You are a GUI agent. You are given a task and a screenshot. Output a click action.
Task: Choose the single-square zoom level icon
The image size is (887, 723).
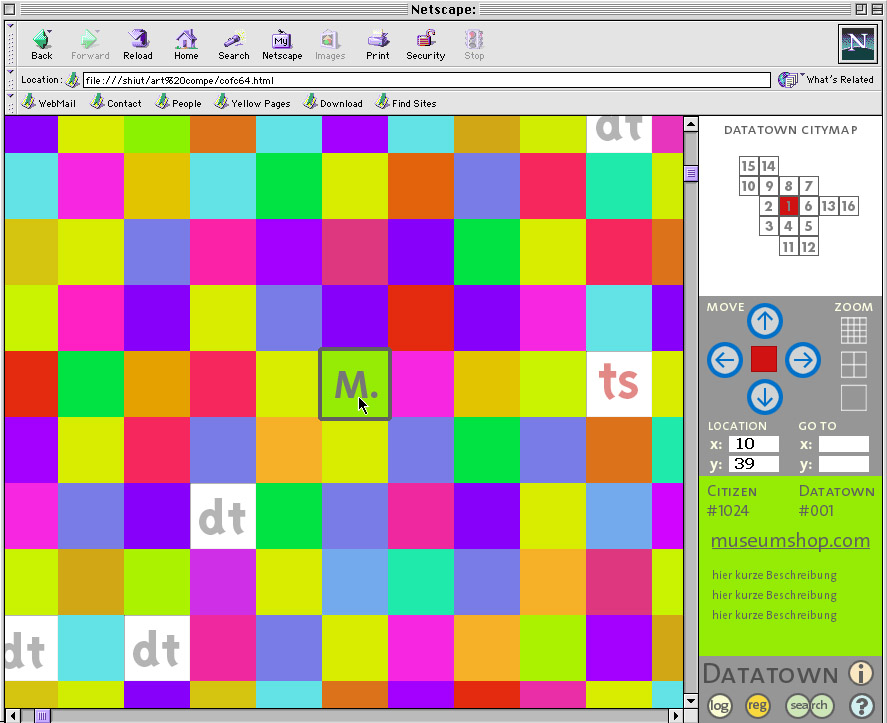point(853,398)
